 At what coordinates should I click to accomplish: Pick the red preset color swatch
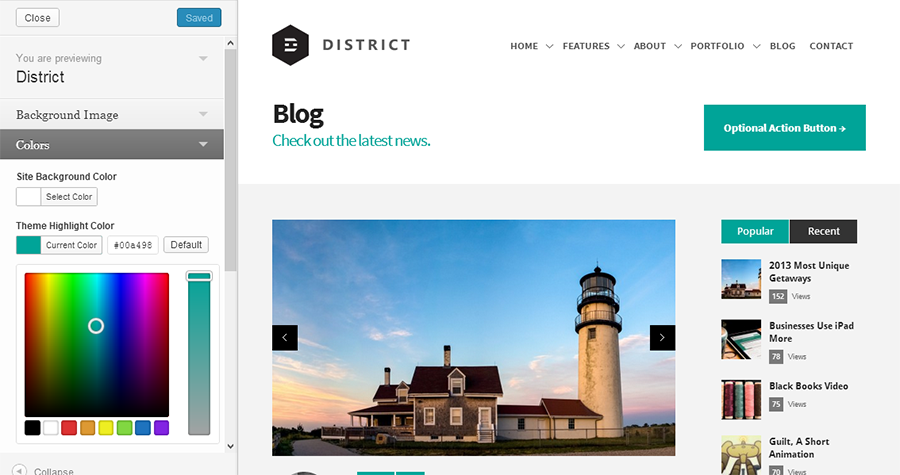[69, 428]
